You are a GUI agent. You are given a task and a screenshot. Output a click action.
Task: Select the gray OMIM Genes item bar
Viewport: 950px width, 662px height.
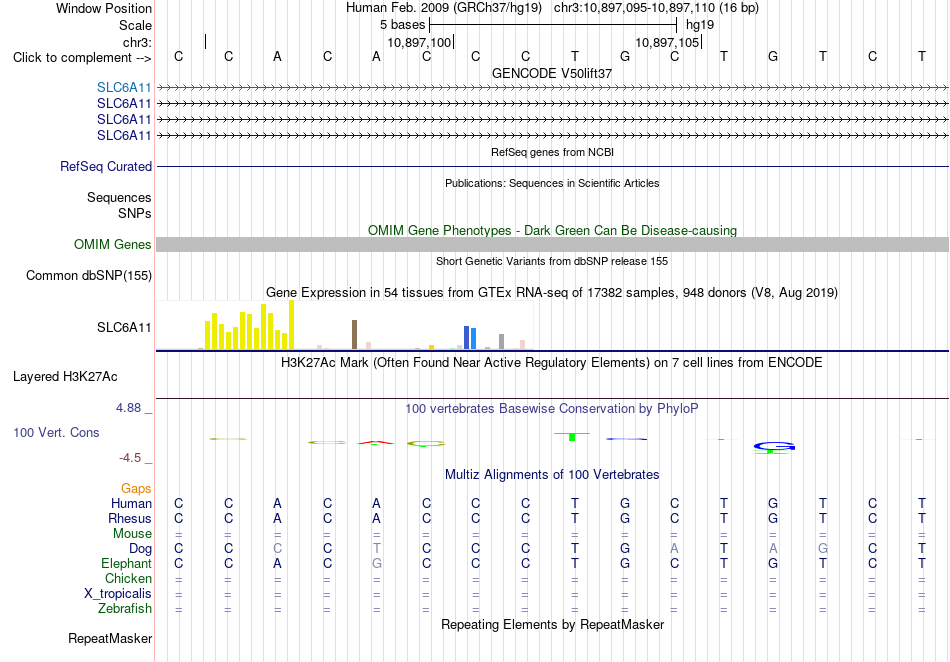(x=552, y=245)
